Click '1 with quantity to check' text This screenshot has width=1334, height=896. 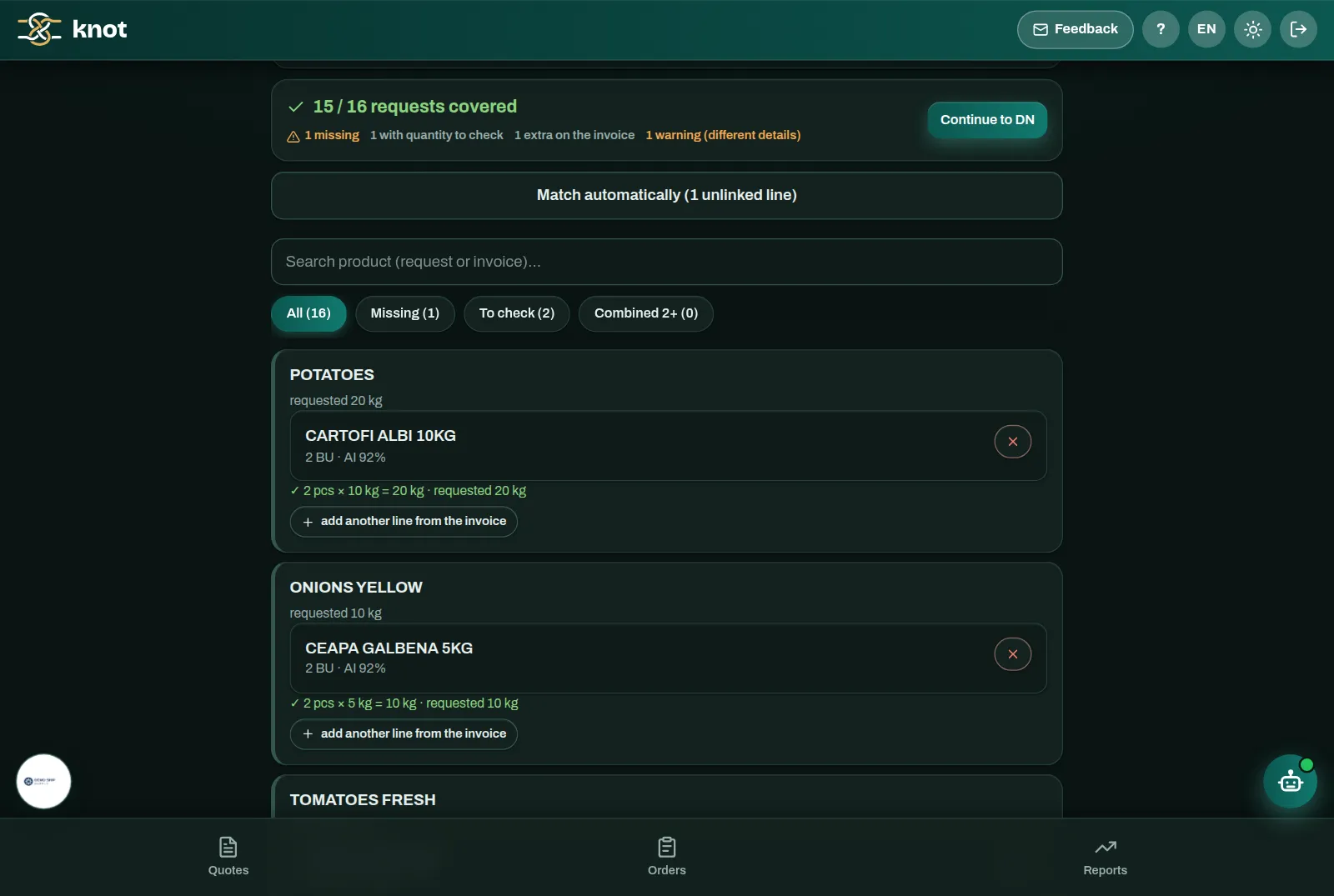(437, 135)
